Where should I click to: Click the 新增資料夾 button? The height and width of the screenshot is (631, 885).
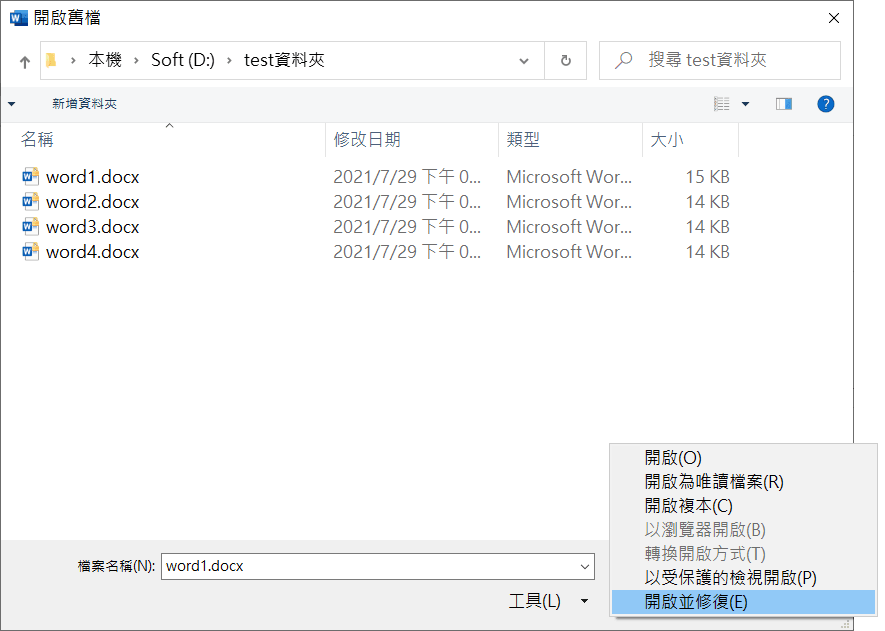tap(85, 104)
